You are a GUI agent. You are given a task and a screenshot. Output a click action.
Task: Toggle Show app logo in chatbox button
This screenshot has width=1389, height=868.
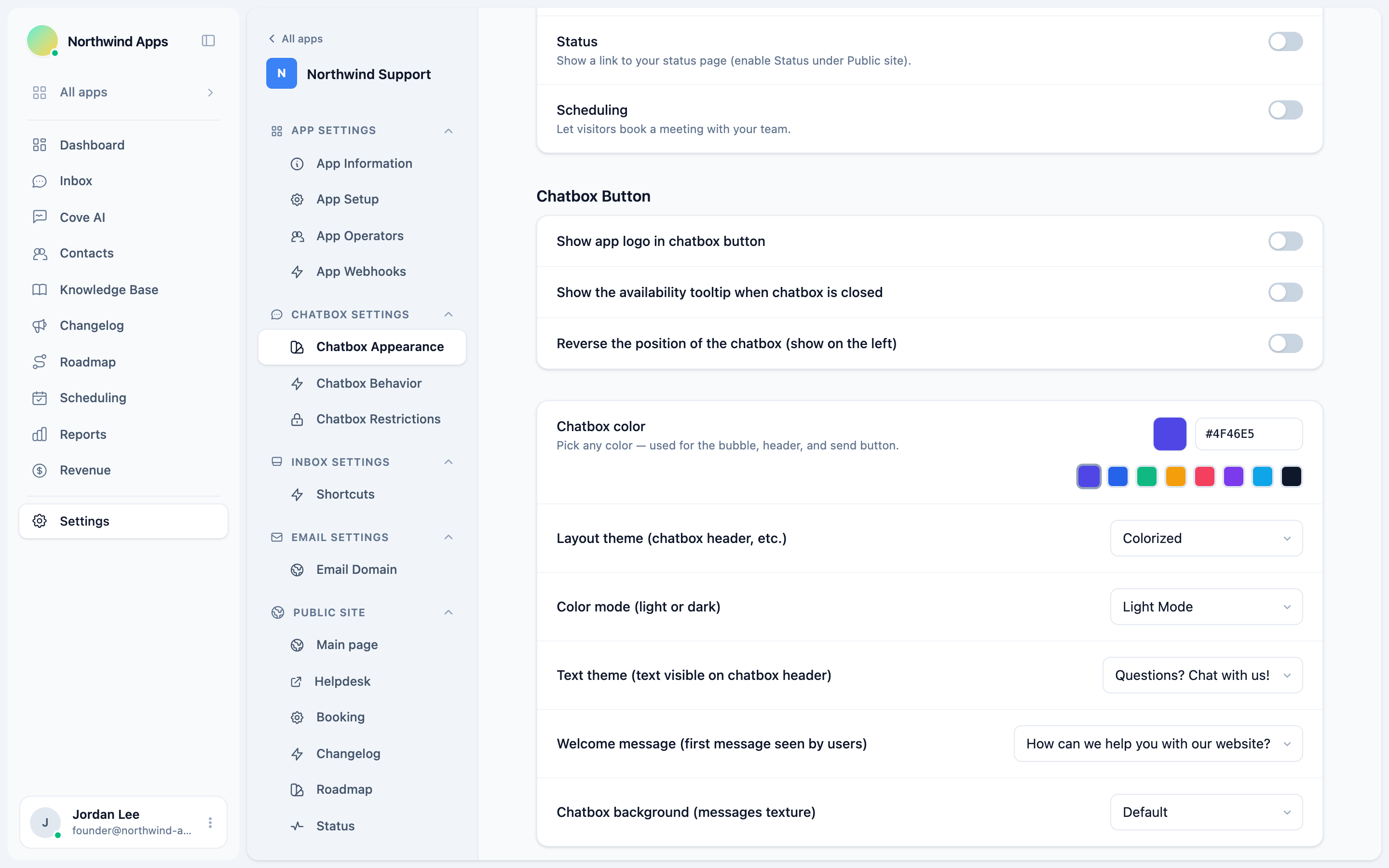(1286, 241)
